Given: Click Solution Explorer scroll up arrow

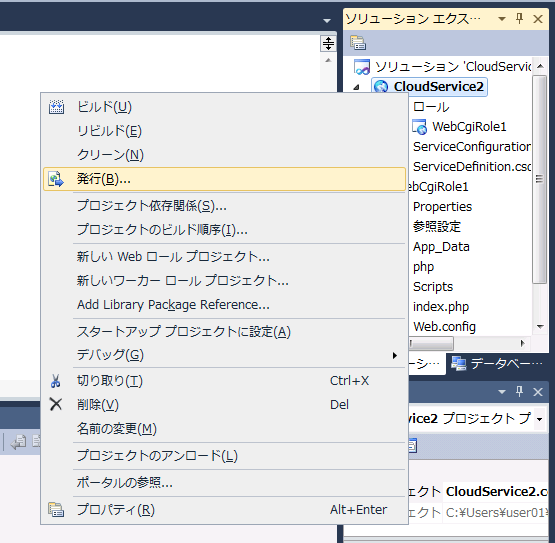Looking at the screenshot, I should [x=540, y=66].
